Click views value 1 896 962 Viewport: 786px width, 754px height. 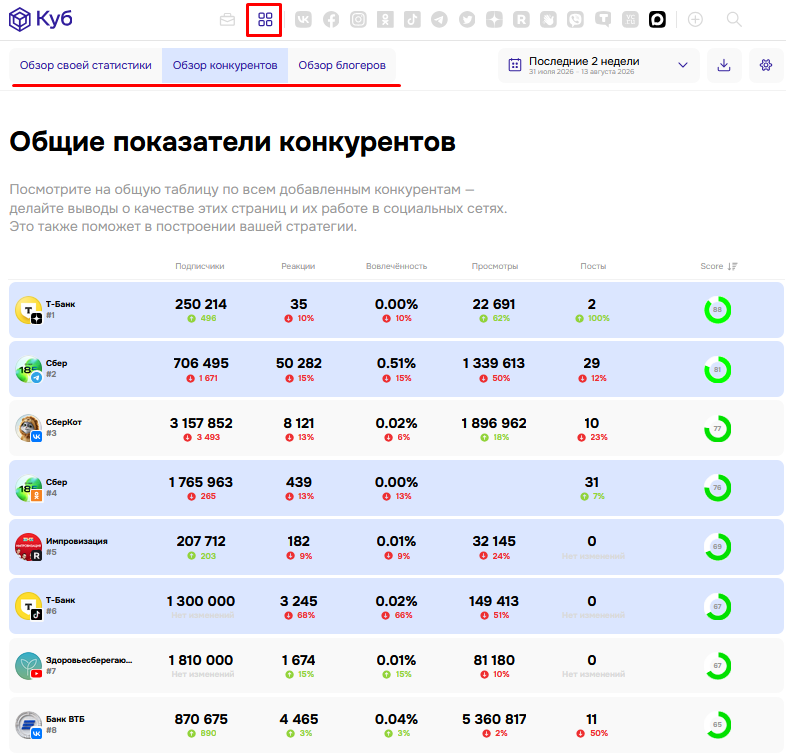tap(494, 423)
